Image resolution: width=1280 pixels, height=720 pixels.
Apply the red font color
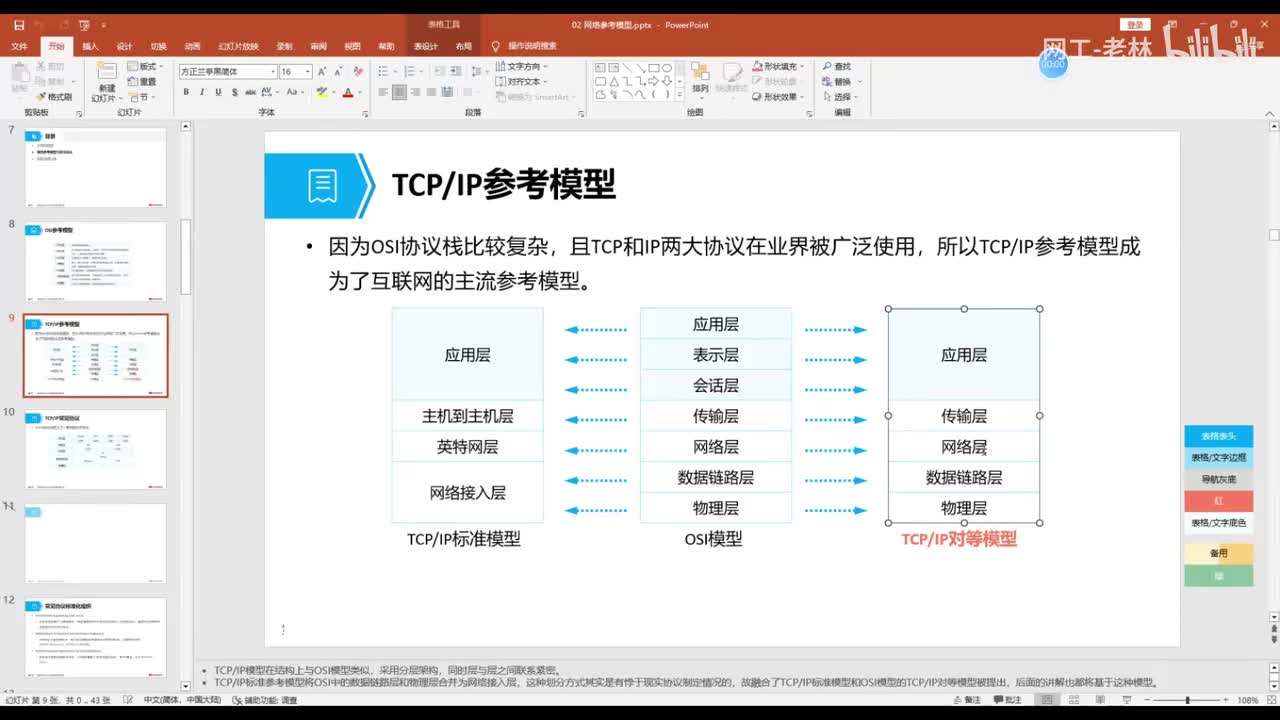[x=347, y=92]
